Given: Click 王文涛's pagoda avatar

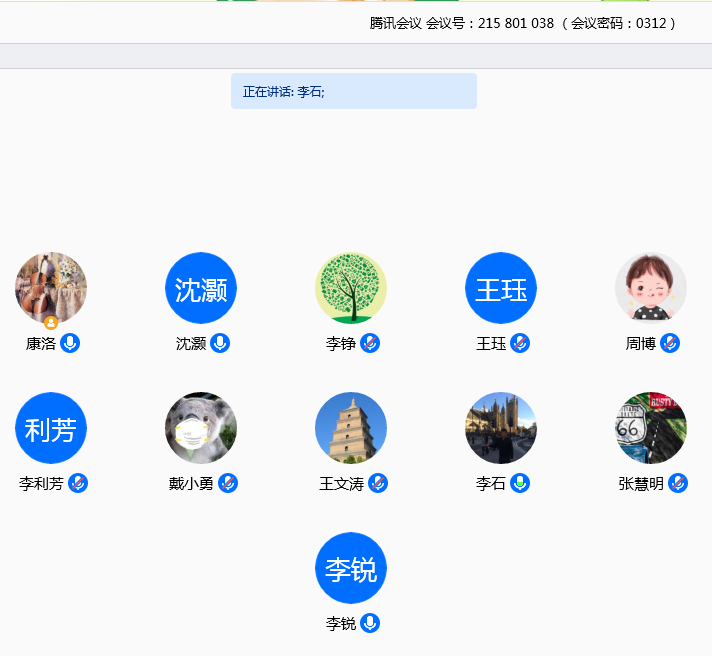Looking at the screenshot, I should point(351,428).
